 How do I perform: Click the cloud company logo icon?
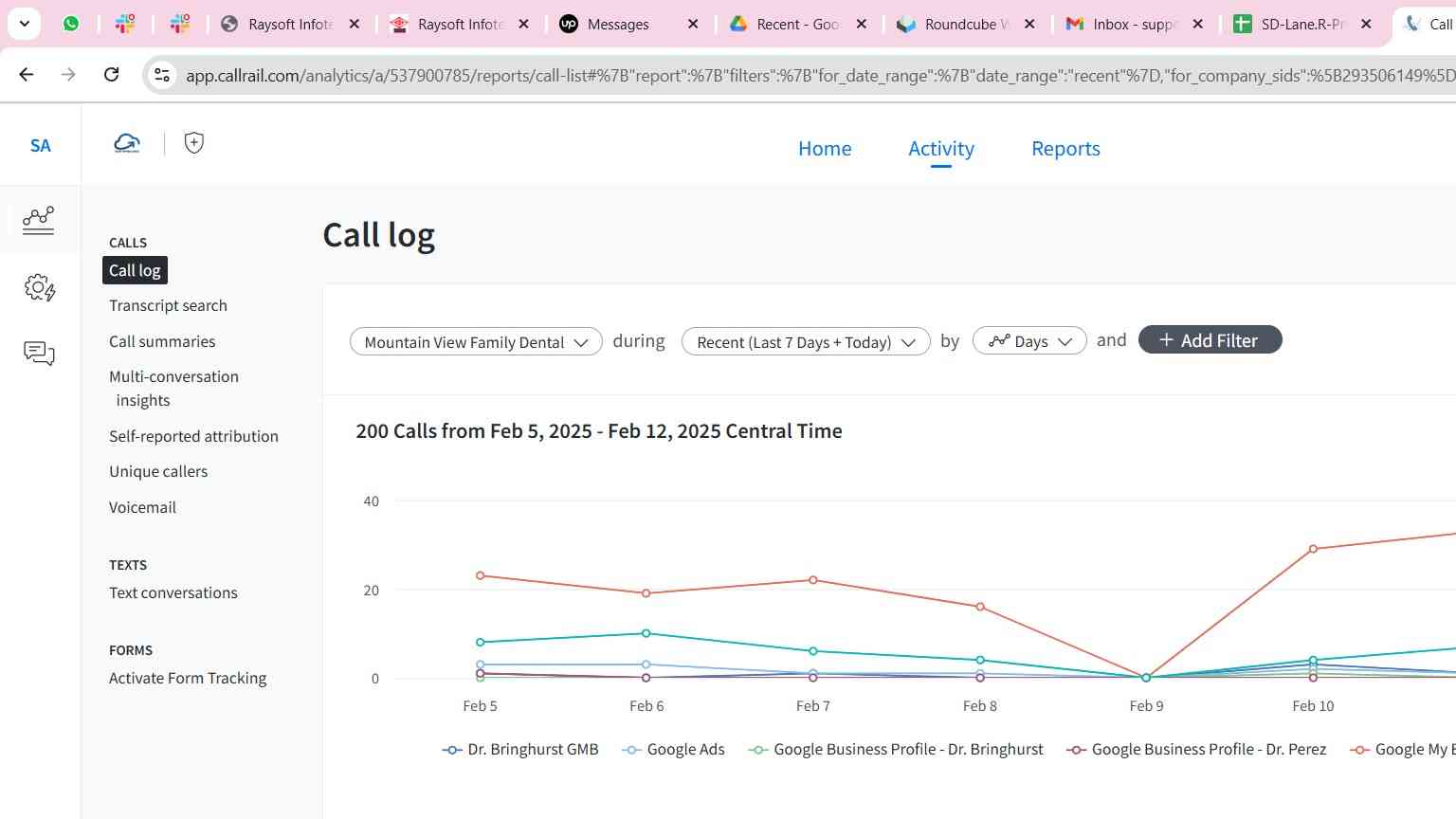click(x=127, y=143)
